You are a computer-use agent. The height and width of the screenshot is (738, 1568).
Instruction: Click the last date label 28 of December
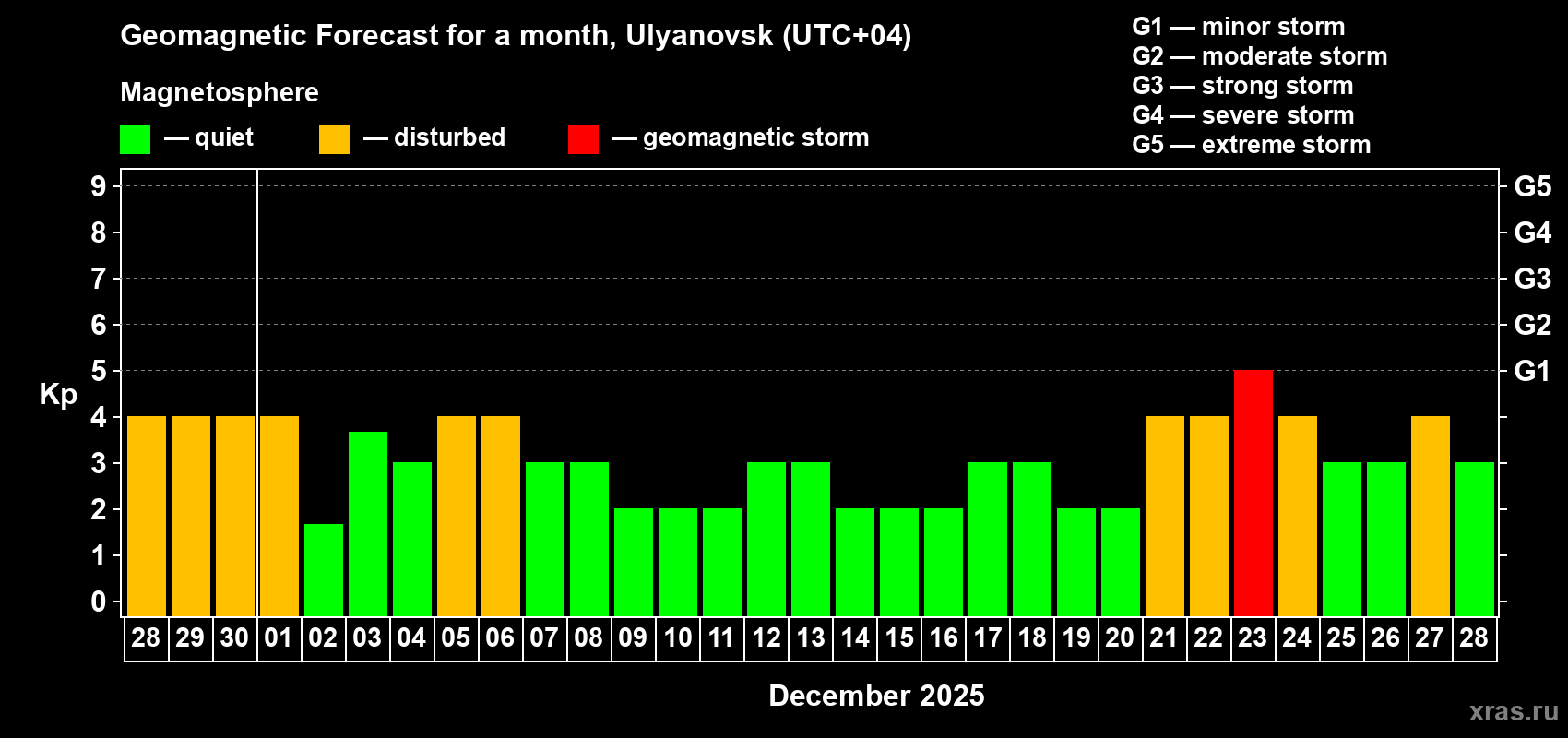(1474, 638)
